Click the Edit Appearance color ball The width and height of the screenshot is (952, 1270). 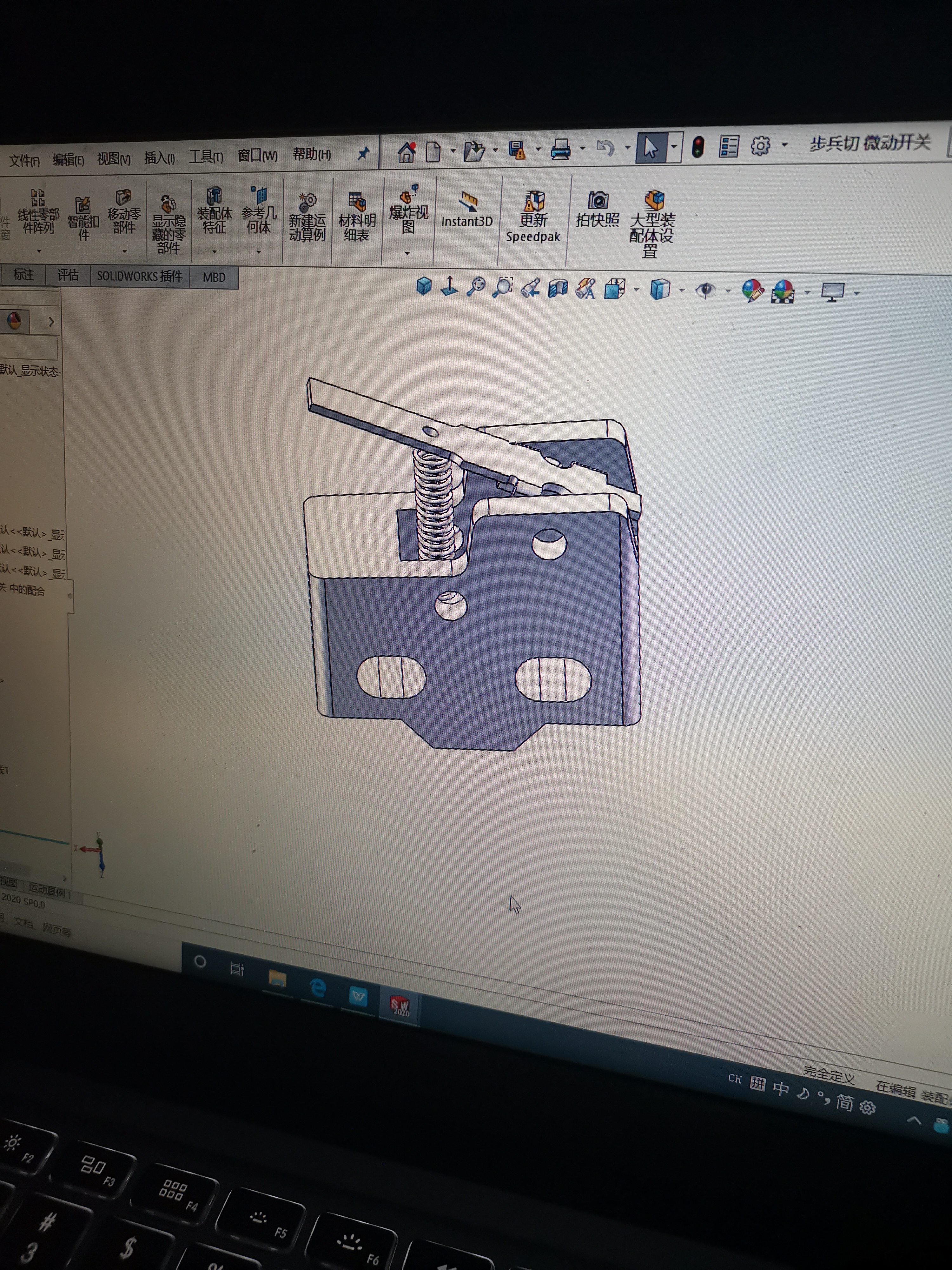click(752, 291)
